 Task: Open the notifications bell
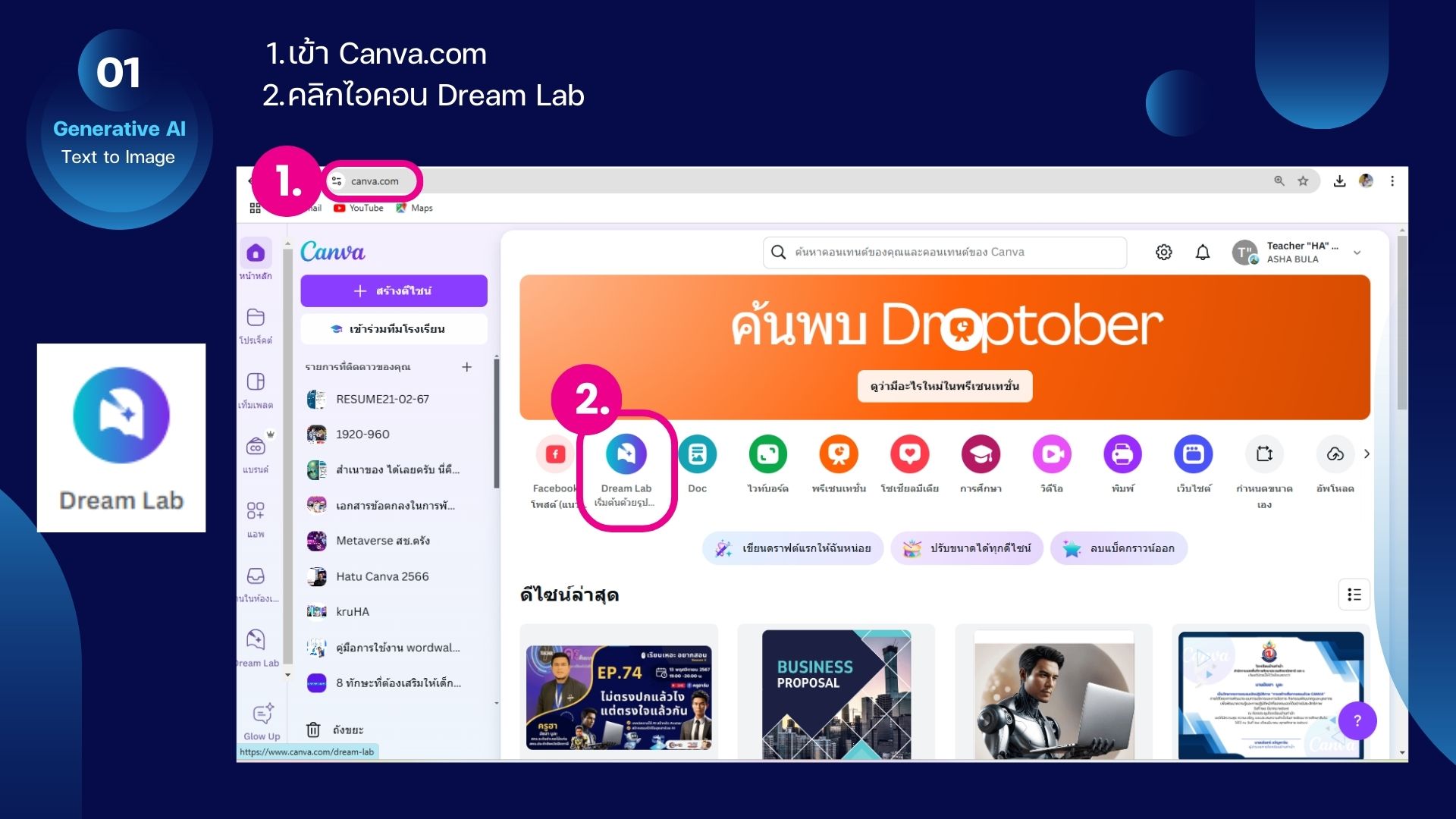pos(1203,253)
